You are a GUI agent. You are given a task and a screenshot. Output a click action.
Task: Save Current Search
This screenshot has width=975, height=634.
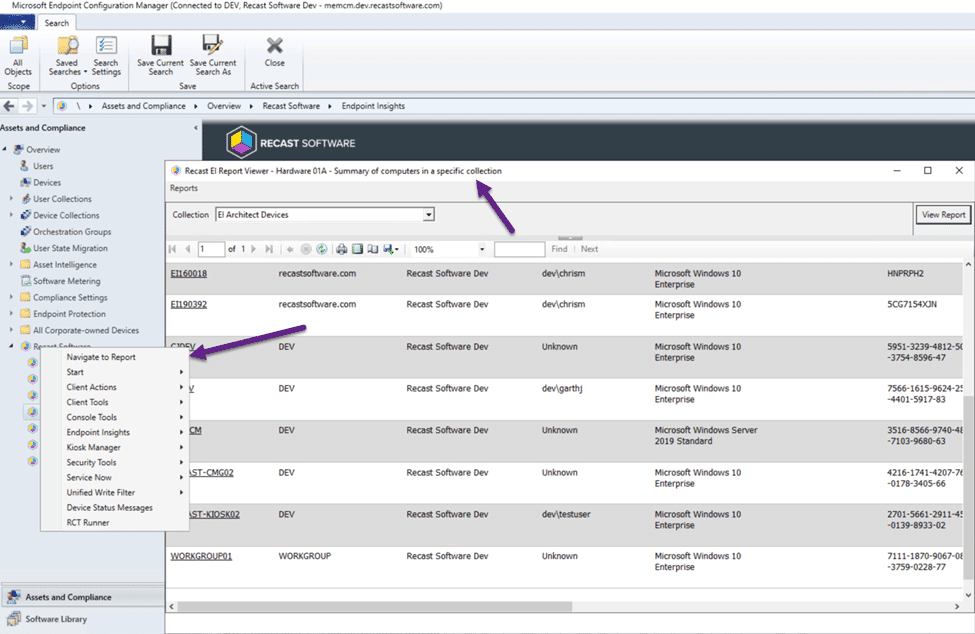[160, 55]
